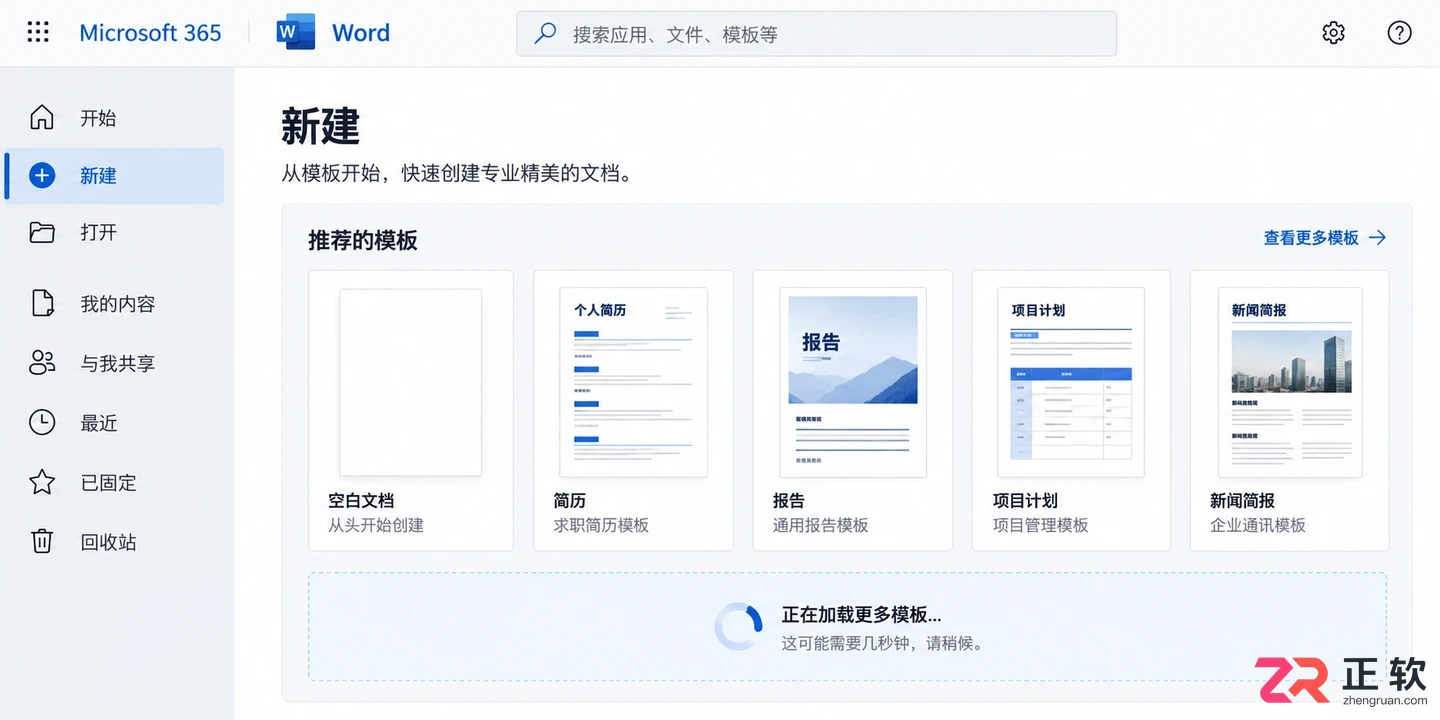Choose the 报告 mountain template thumbnail
This screenshot has height=720, width=1440.
pyautogui.click(x=853, y=382)
